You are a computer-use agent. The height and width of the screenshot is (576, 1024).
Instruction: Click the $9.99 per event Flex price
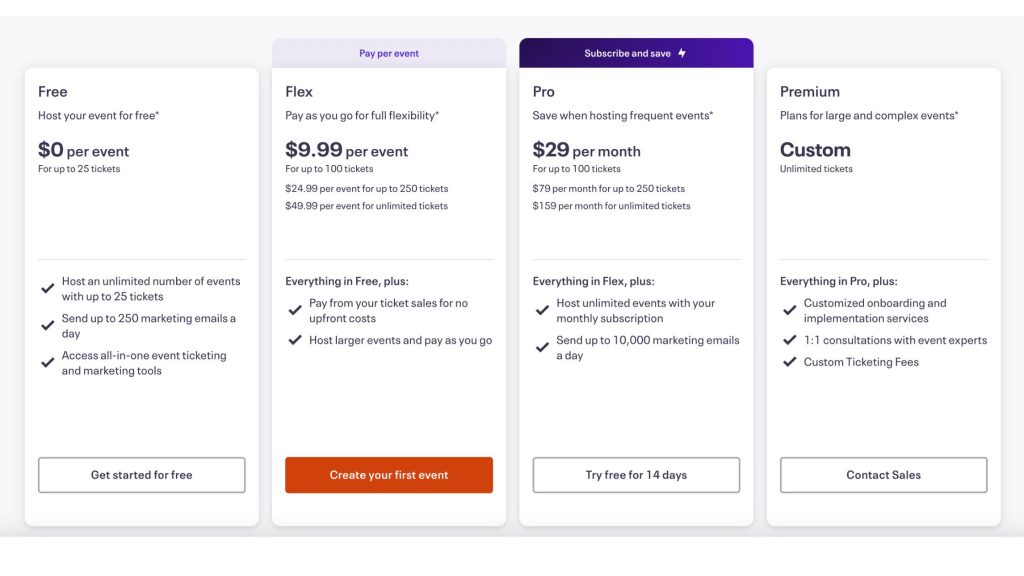tap(346, 150)
